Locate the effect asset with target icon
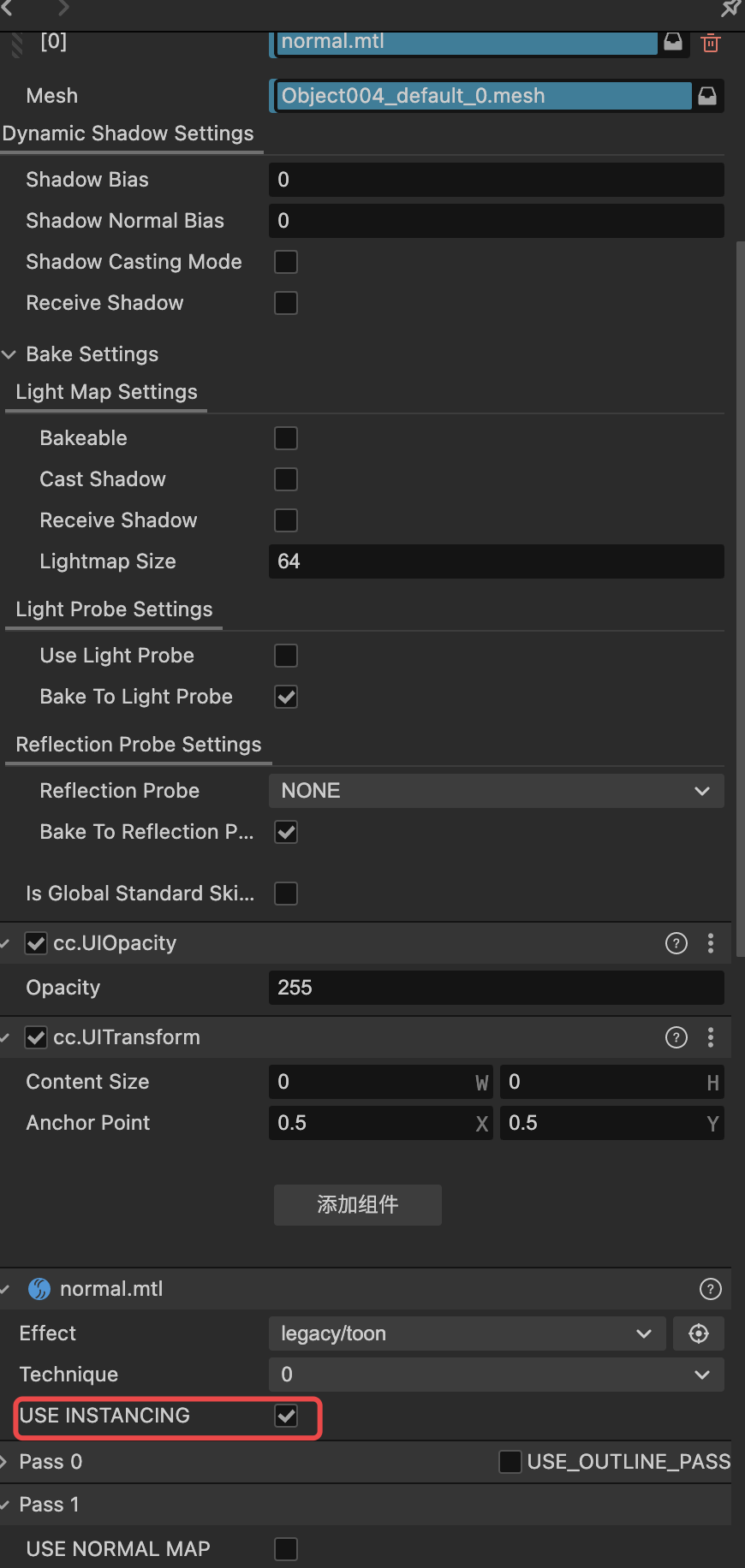The width and height of the screenshot is (745, 1568). pos(699,1333)
